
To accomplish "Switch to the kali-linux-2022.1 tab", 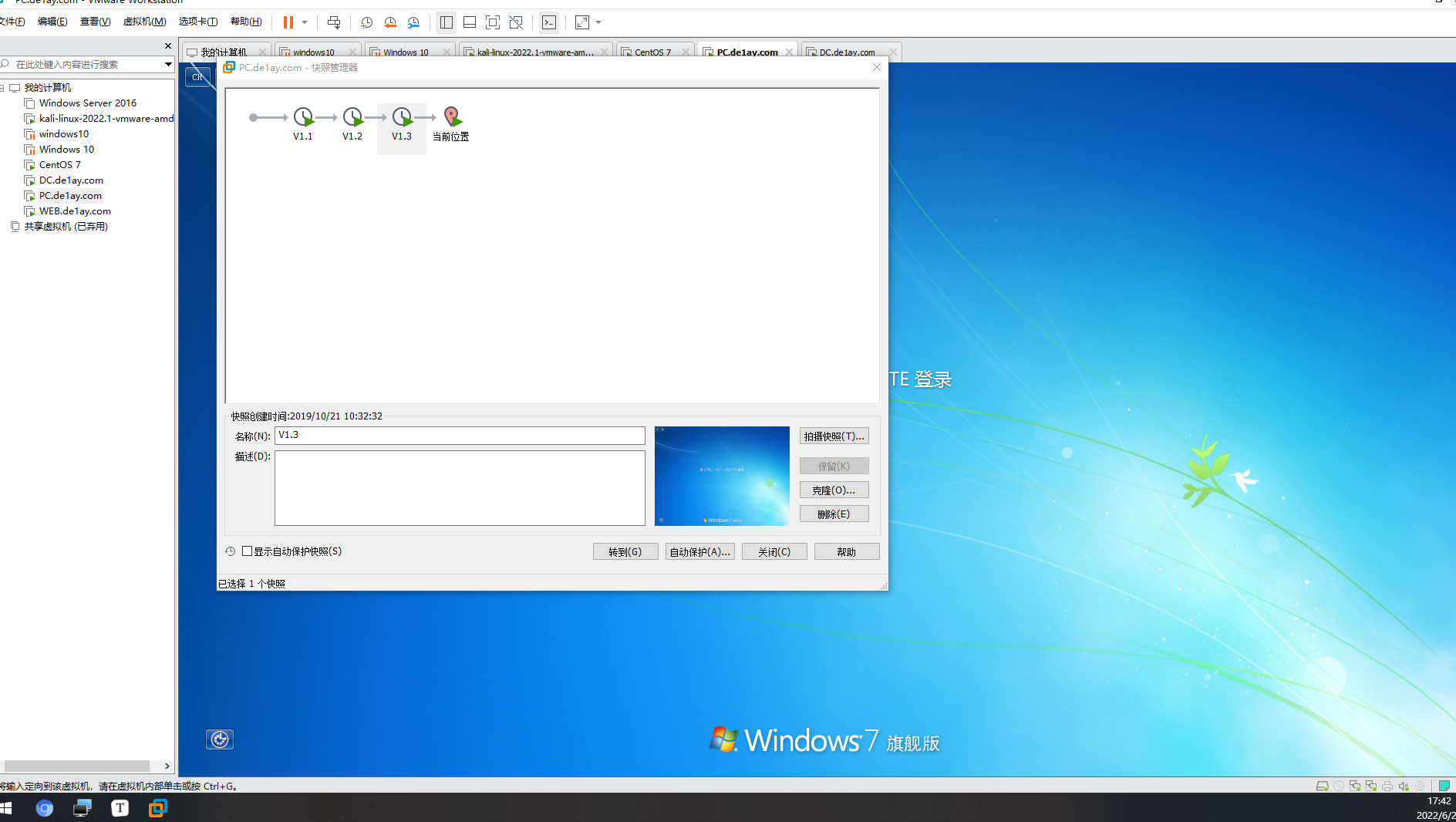I will 534,52.
